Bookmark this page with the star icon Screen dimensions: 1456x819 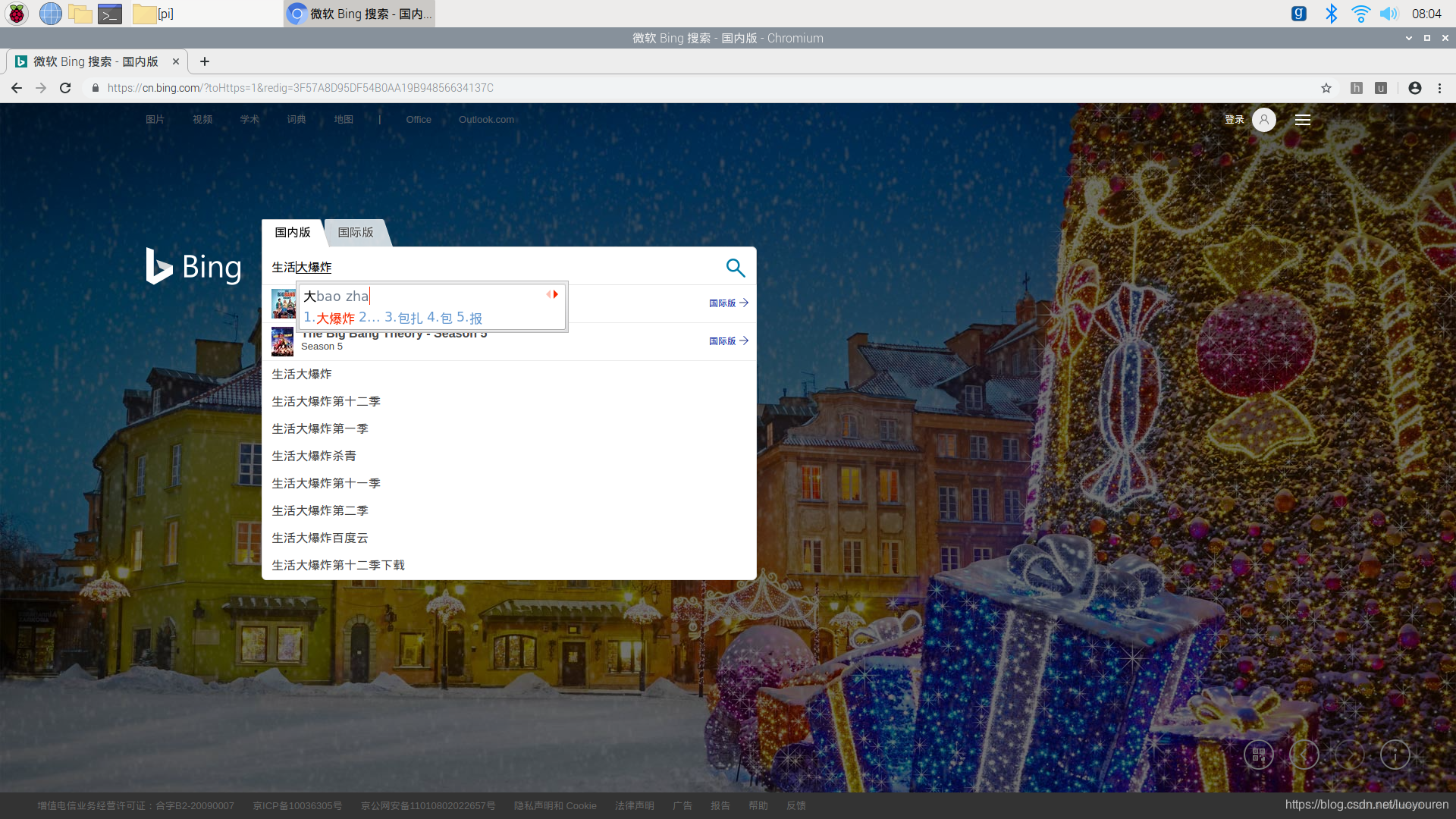click(x=1326, y=88)
